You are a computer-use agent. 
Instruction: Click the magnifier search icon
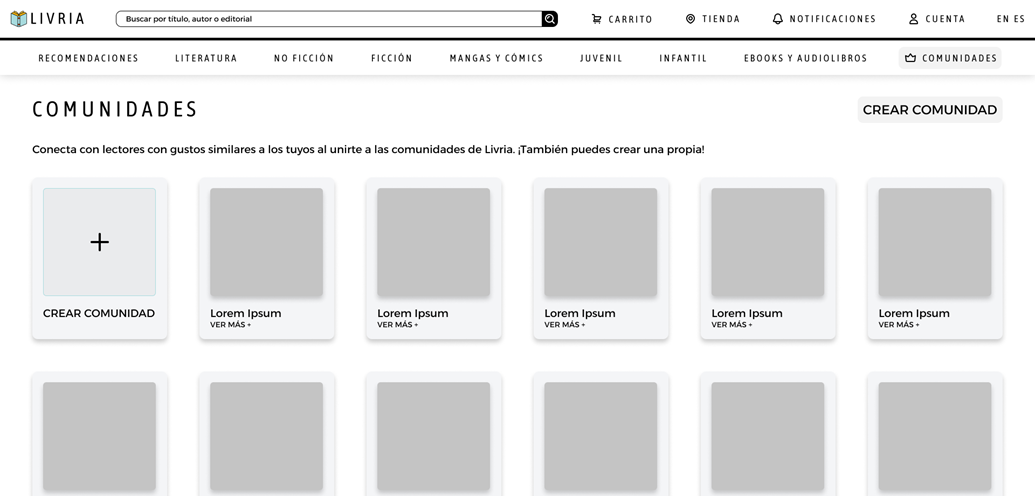[x=549, y=19]
